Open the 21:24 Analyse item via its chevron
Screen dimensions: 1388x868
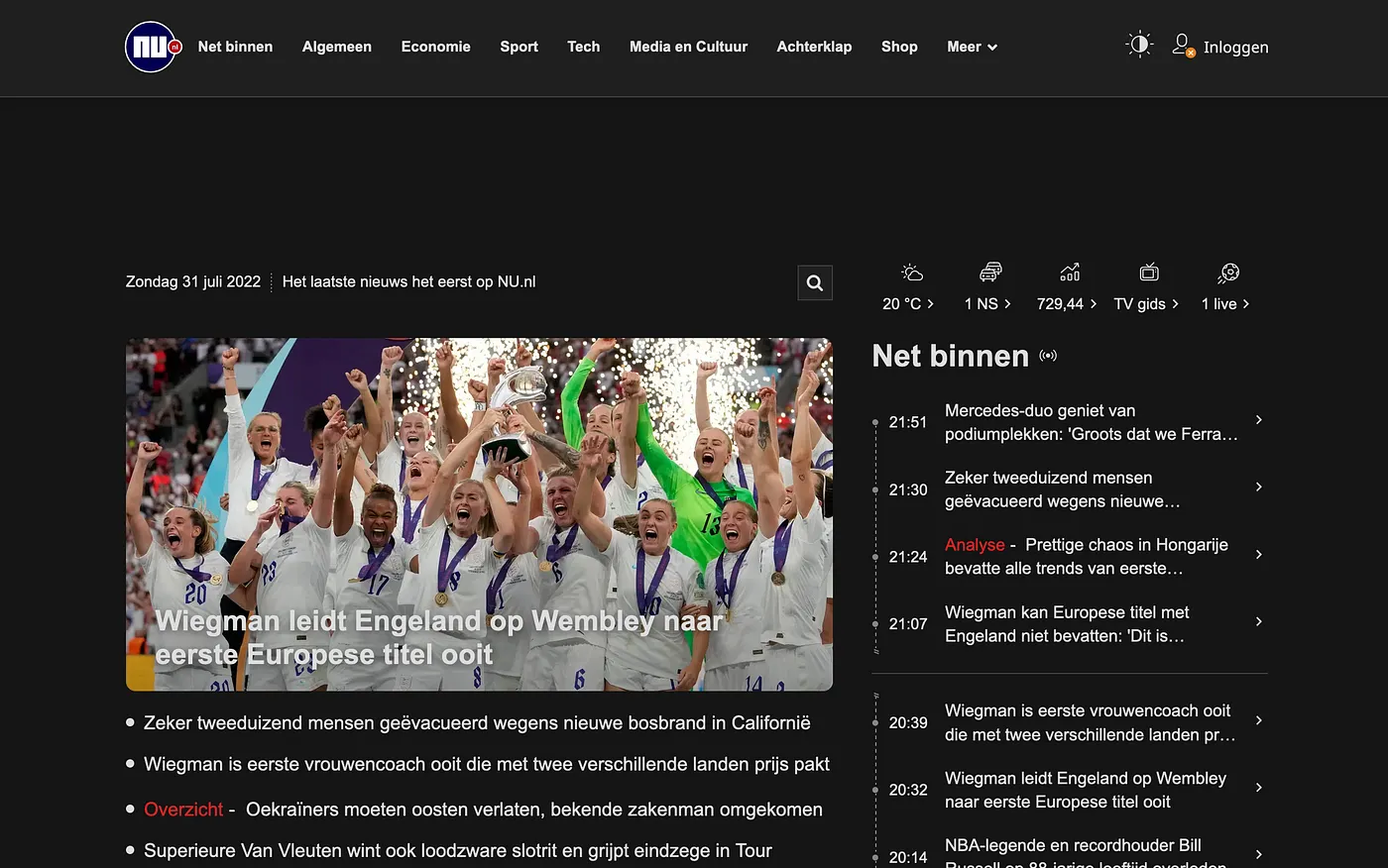[1258, 556]
